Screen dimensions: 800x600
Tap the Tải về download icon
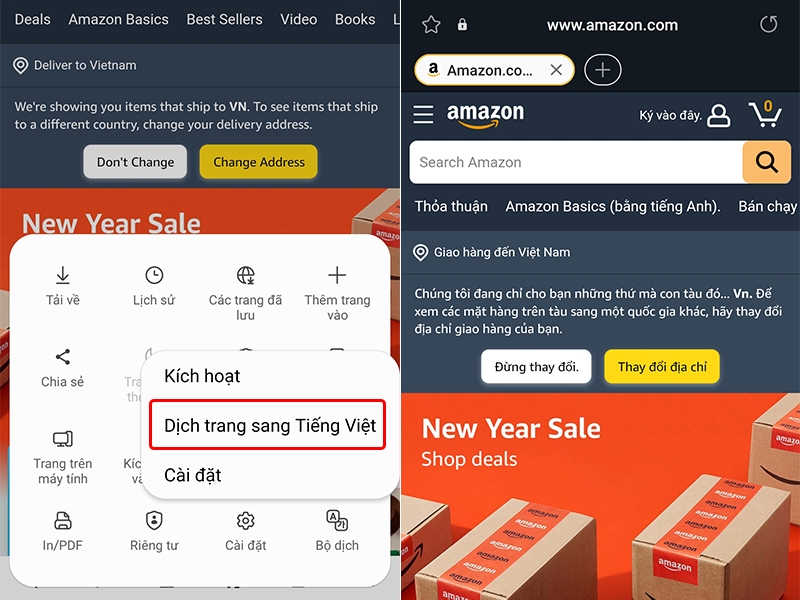[63, 276]
